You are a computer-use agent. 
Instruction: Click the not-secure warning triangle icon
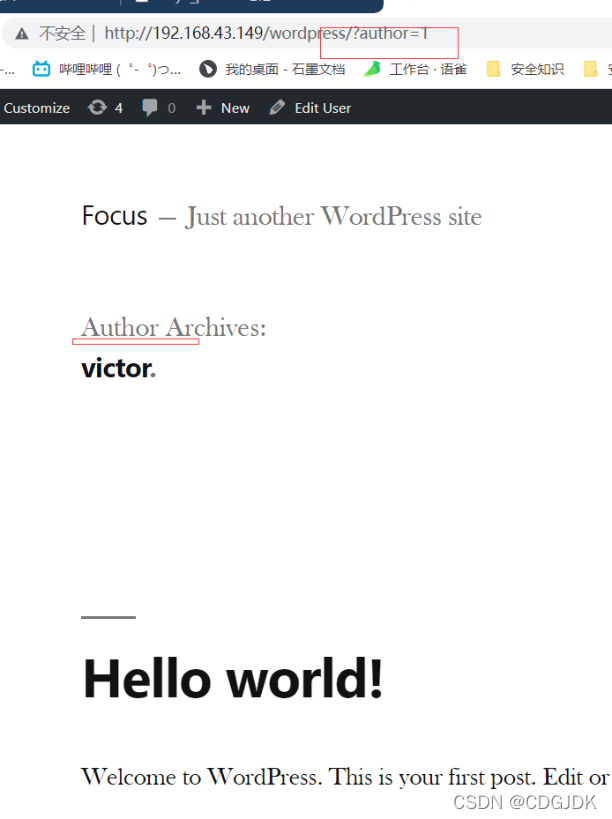coord(21,34)
